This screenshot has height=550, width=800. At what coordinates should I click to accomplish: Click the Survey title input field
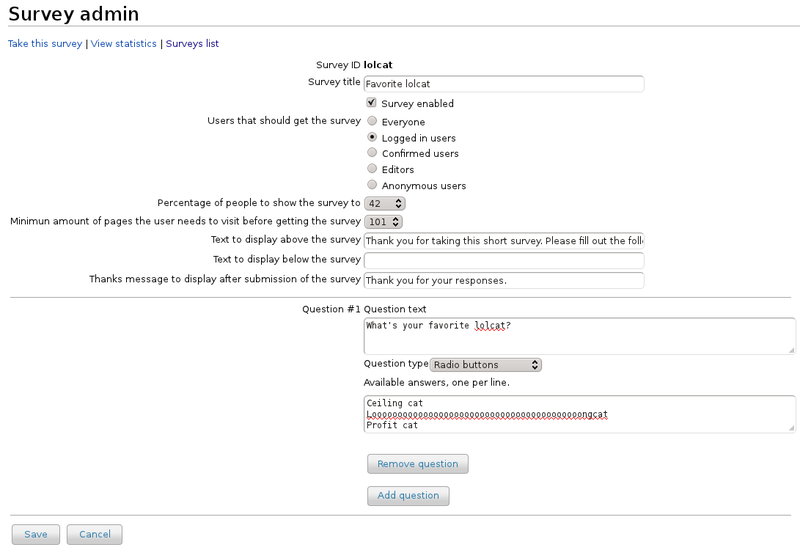504,84
